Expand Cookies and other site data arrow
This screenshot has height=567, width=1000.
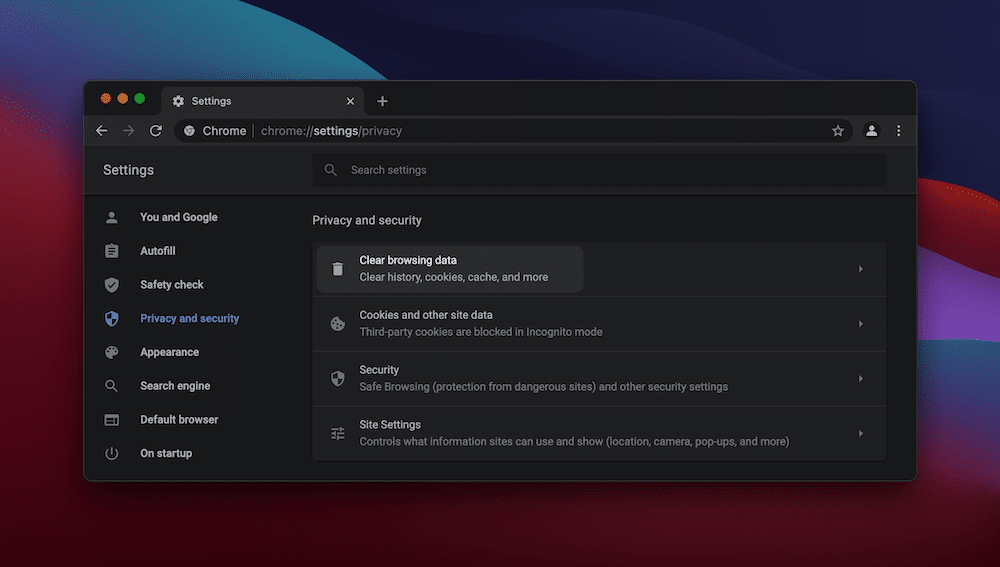(860, 324)
